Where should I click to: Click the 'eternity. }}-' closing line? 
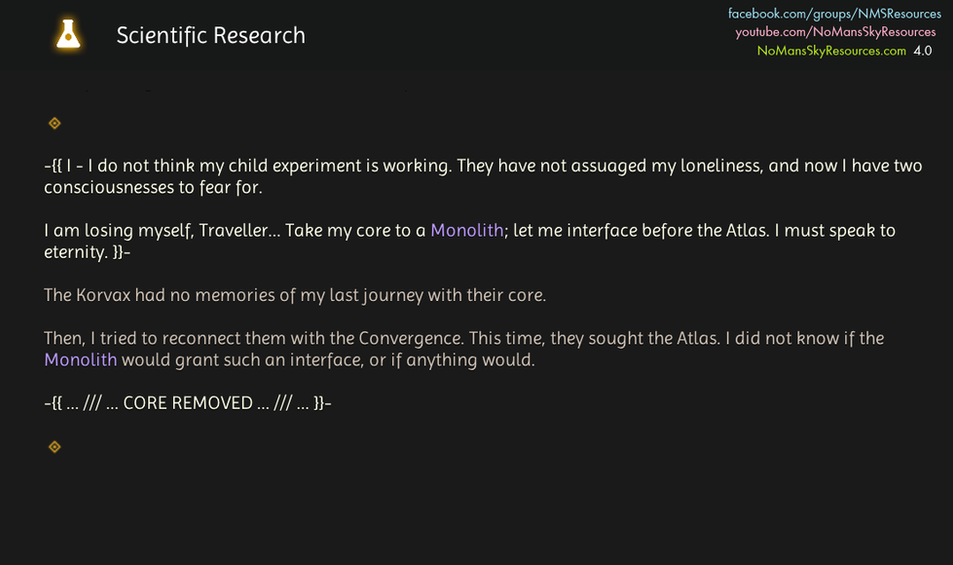point(88,252)
